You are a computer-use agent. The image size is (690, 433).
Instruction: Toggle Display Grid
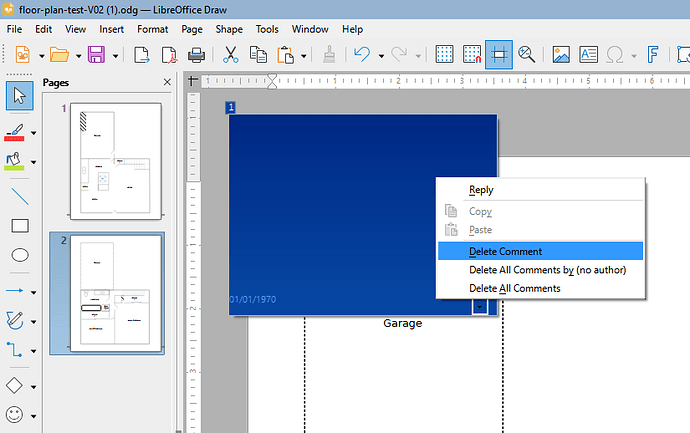(x=444, y=55)
